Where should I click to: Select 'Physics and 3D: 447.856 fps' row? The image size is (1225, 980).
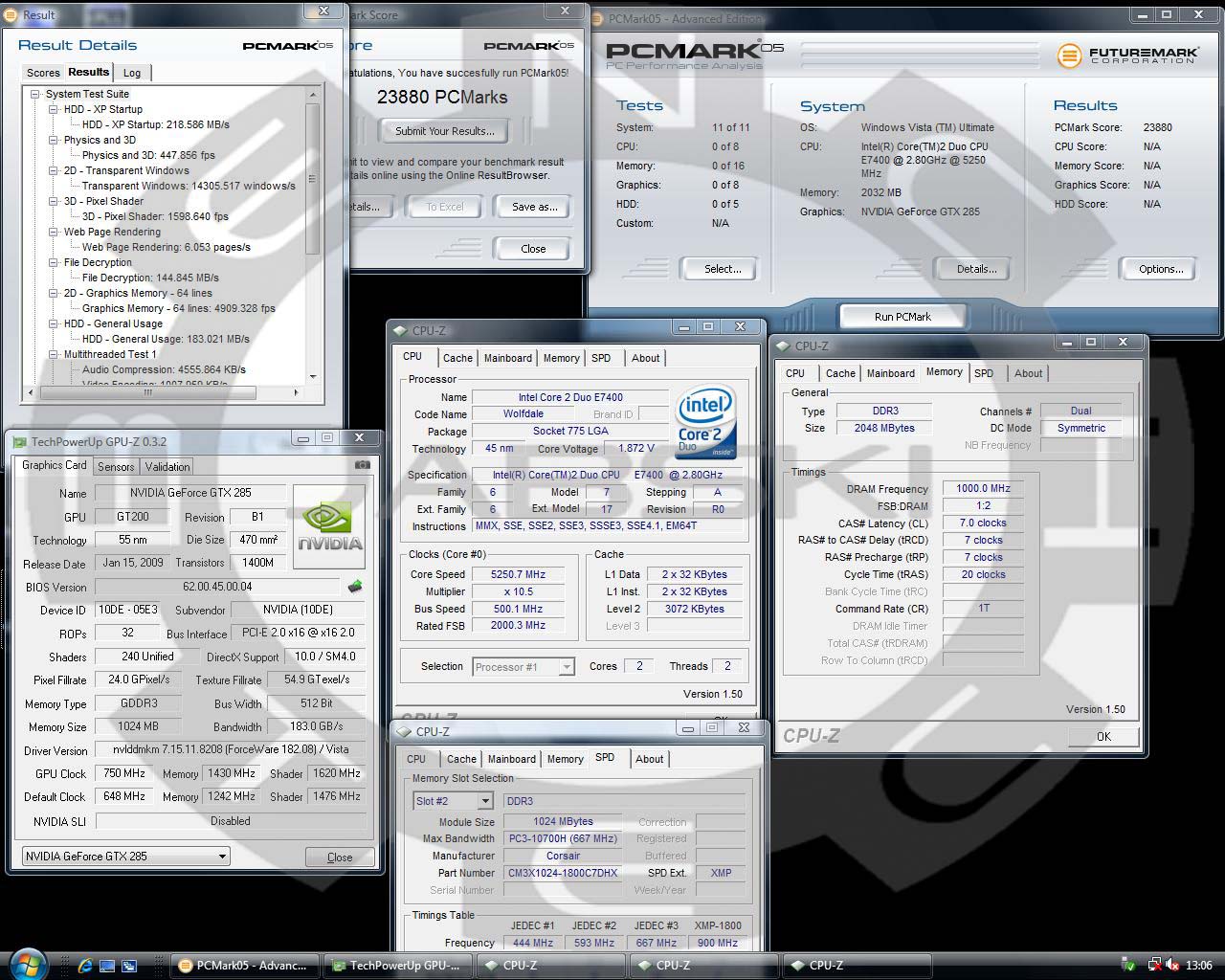coord(148,155)
